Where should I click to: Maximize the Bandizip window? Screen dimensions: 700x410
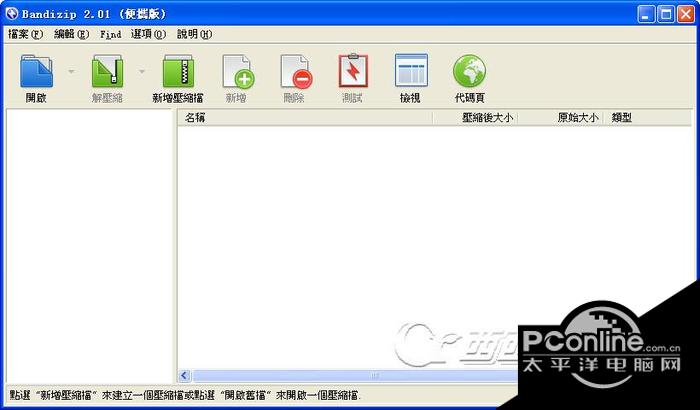click(665, 14)
